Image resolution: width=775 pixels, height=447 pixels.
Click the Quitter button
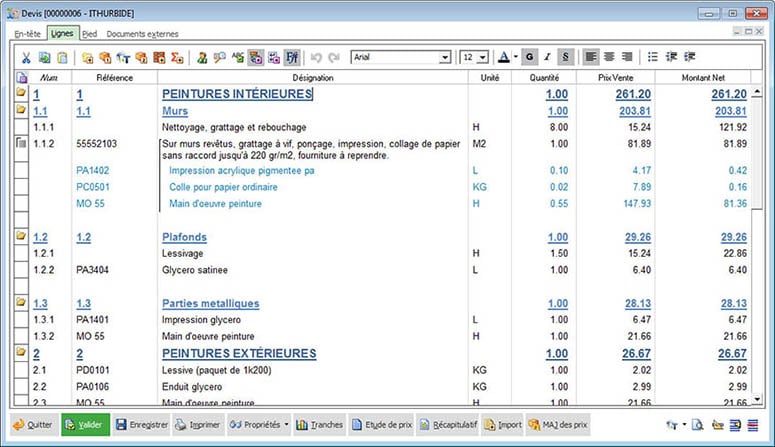[34, 425]
